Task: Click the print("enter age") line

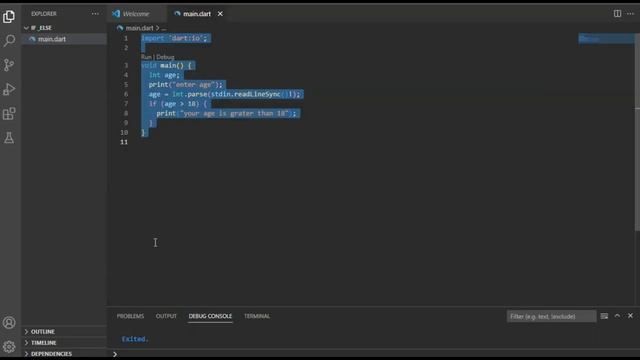Action: coord(186,85)
